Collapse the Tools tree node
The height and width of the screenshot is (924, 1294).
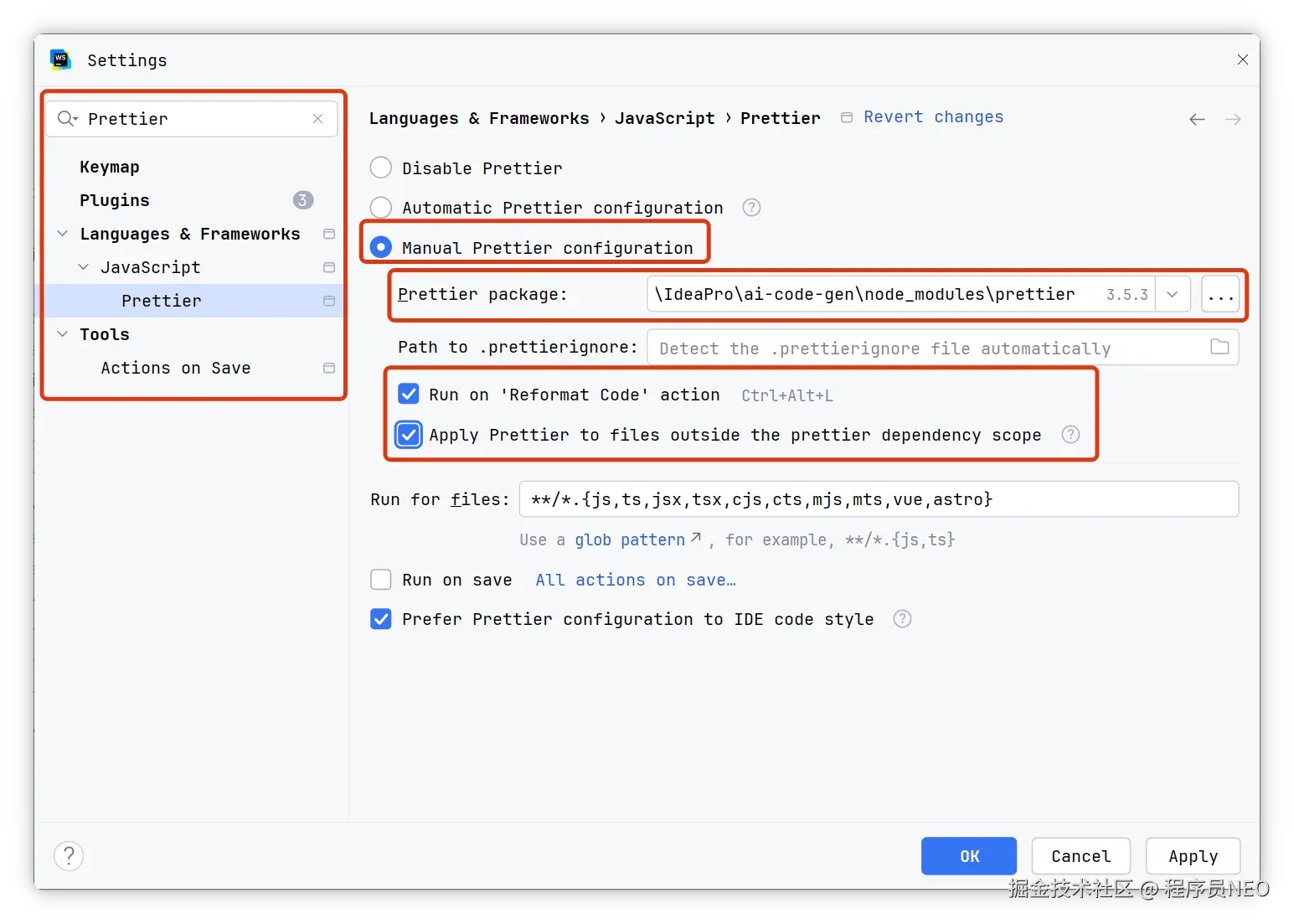62,333
